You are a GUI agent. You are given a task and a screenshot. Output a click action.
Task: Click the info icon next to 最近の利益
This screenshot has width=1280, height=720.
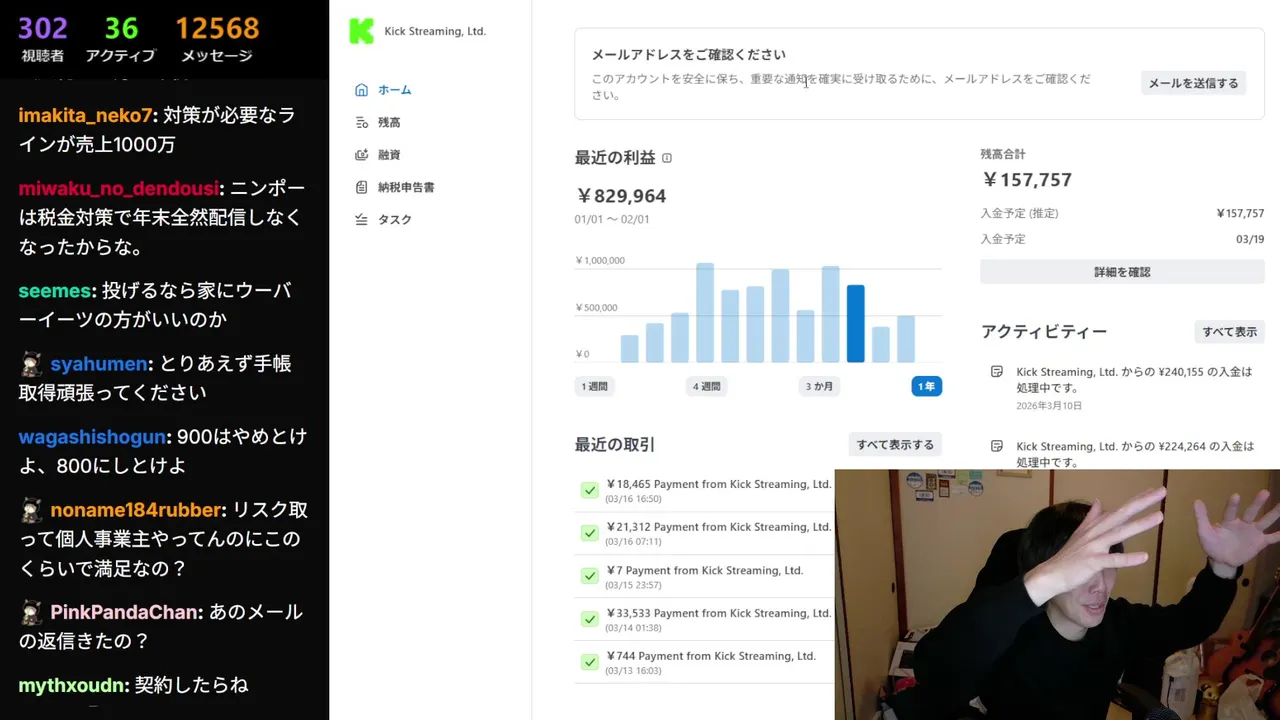click(667, 158)
